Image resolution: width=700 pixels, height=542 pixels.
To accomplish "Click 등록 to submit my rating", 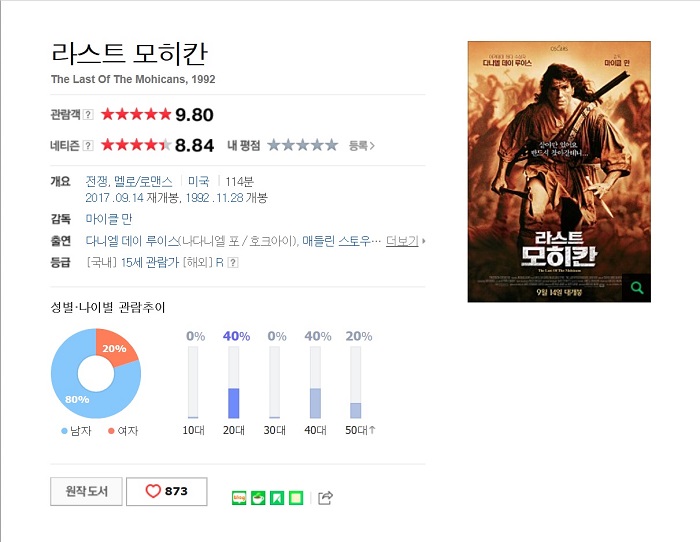I will tap(362, 146).
